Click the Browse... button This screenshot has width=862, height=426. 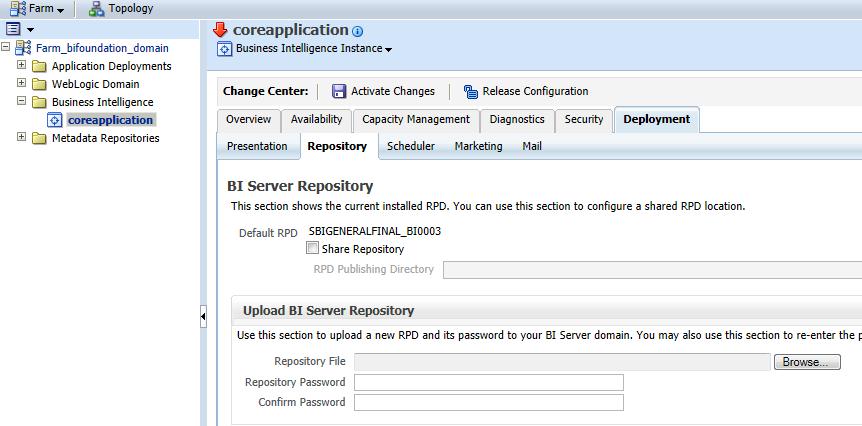click(x=807, y=362)
